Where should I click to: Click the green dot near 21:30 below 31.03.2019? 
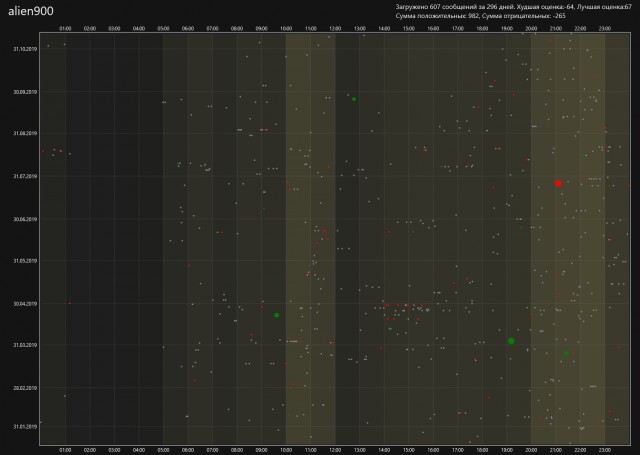click(x=566, y=353)
